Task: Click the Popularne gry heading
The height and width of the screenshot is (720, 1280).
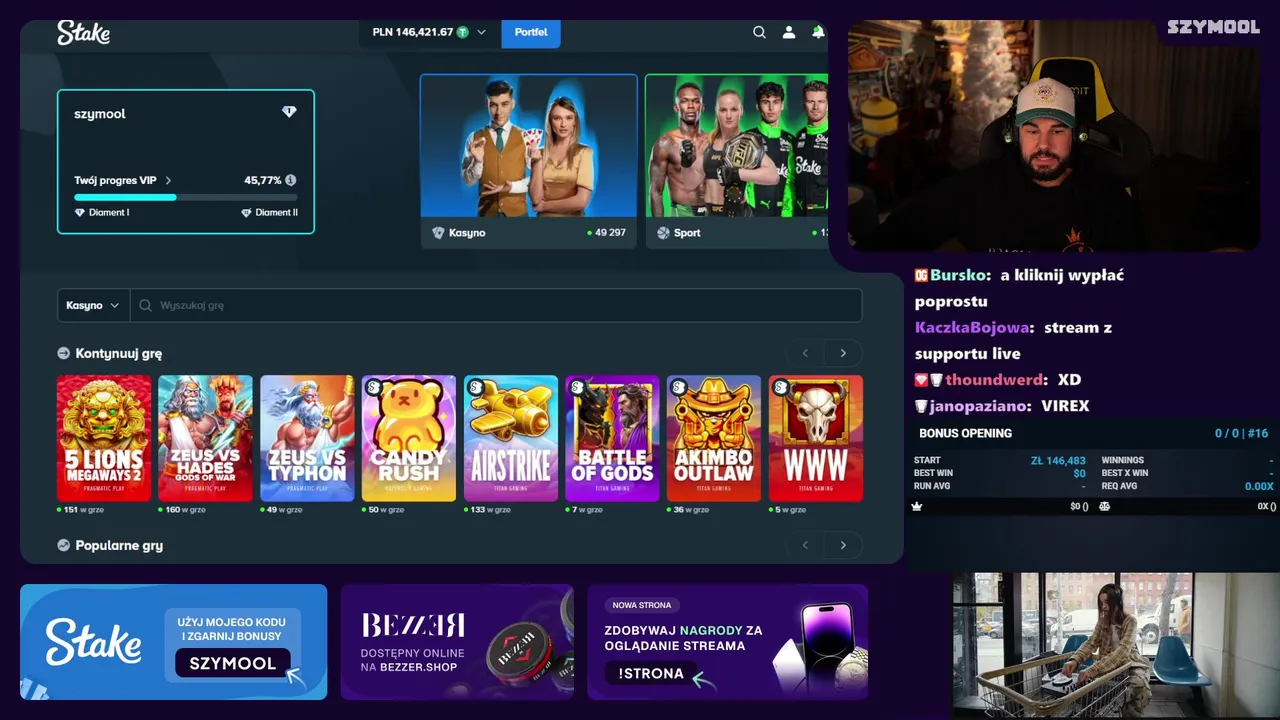Action: [119, 545]
